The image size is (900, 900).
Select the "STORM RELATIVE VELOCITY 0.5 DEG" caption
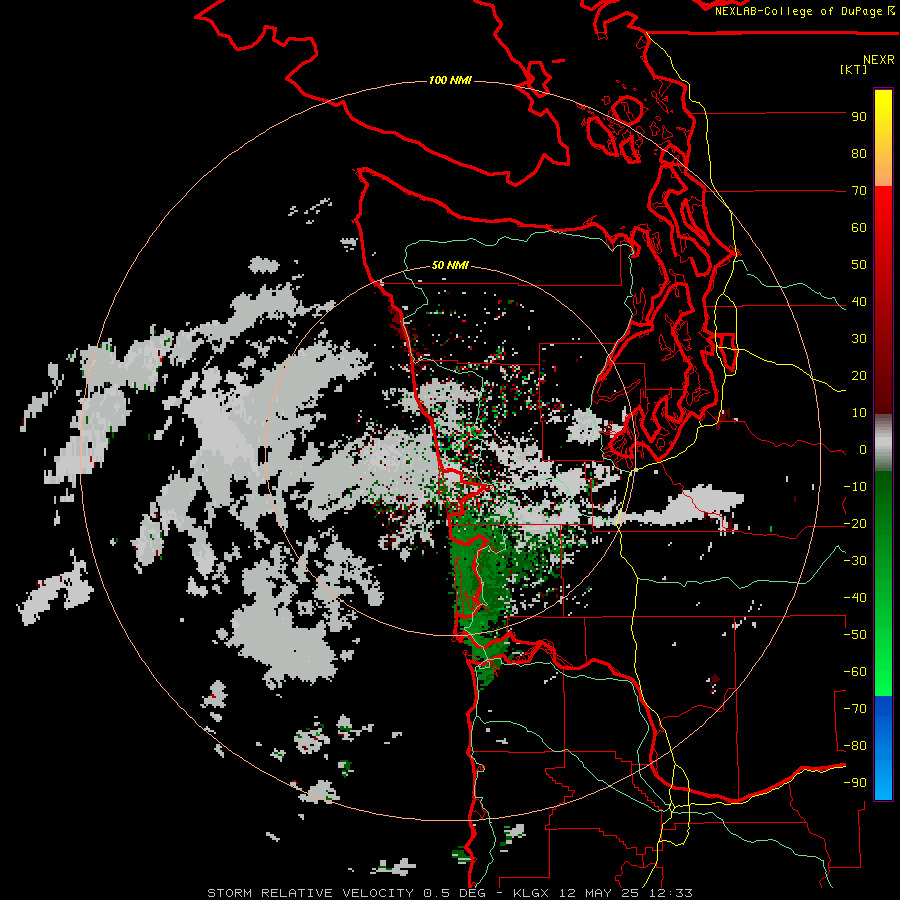[x=346, y=893]
